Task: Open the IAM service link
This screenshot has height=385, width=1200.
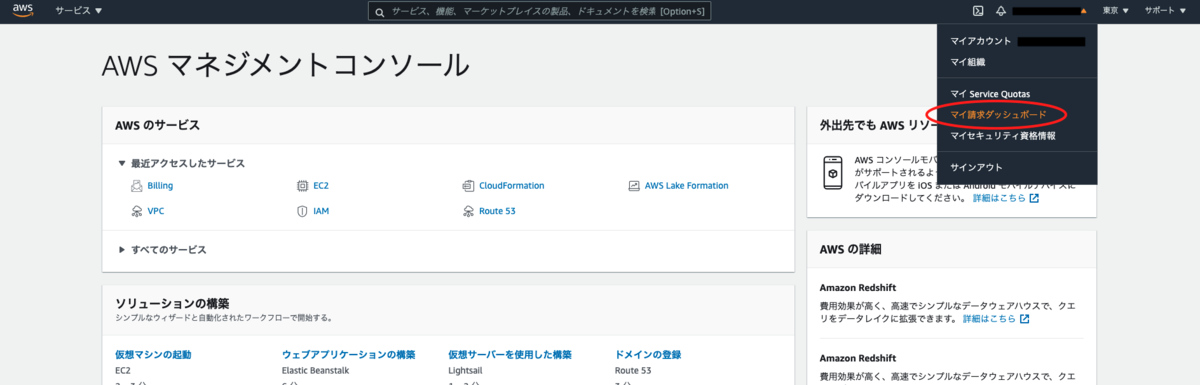Action: click(321, 211)
